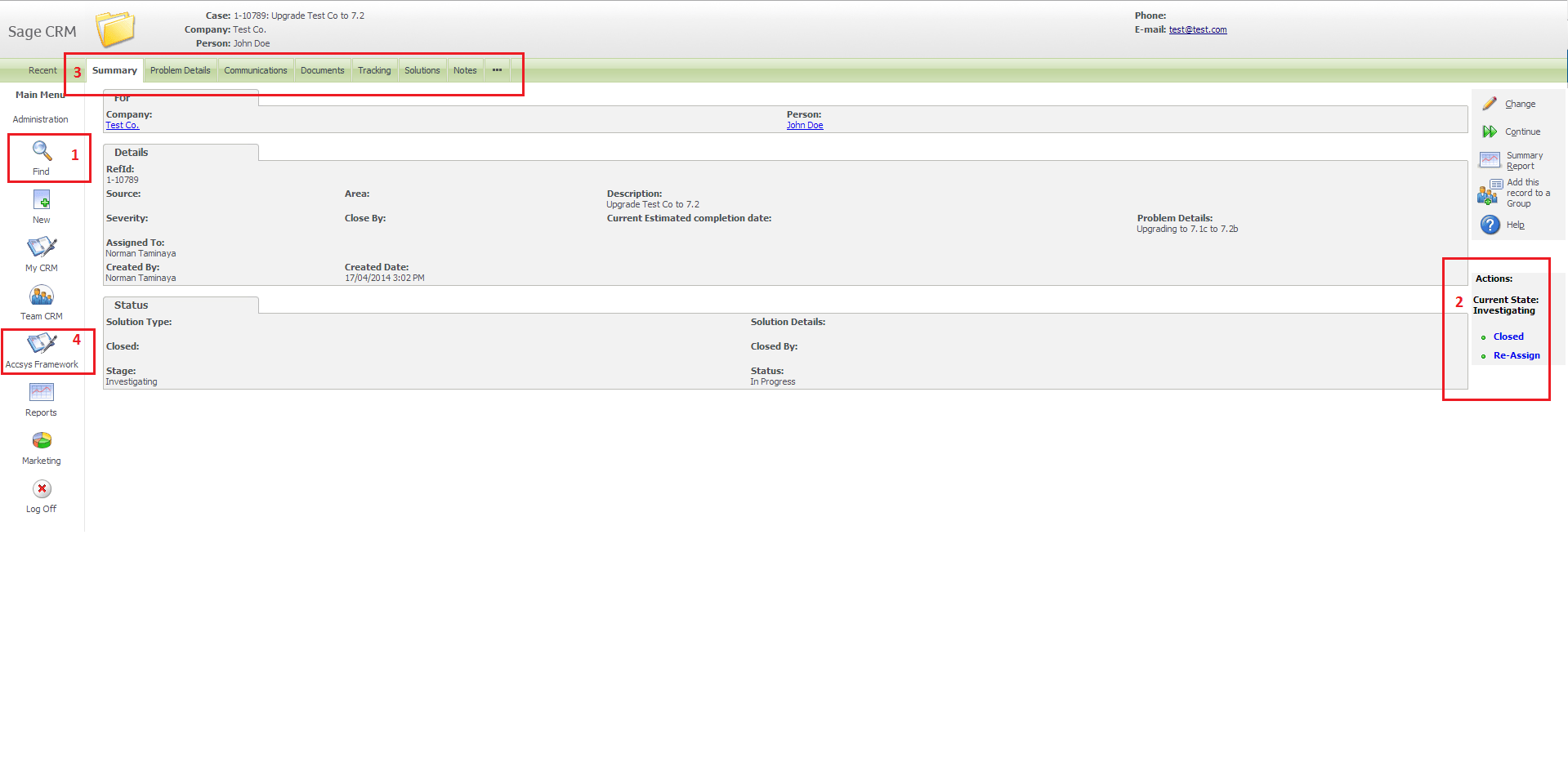
Task: Click the Continue double-arrow icon
Action: (1490, 131)
